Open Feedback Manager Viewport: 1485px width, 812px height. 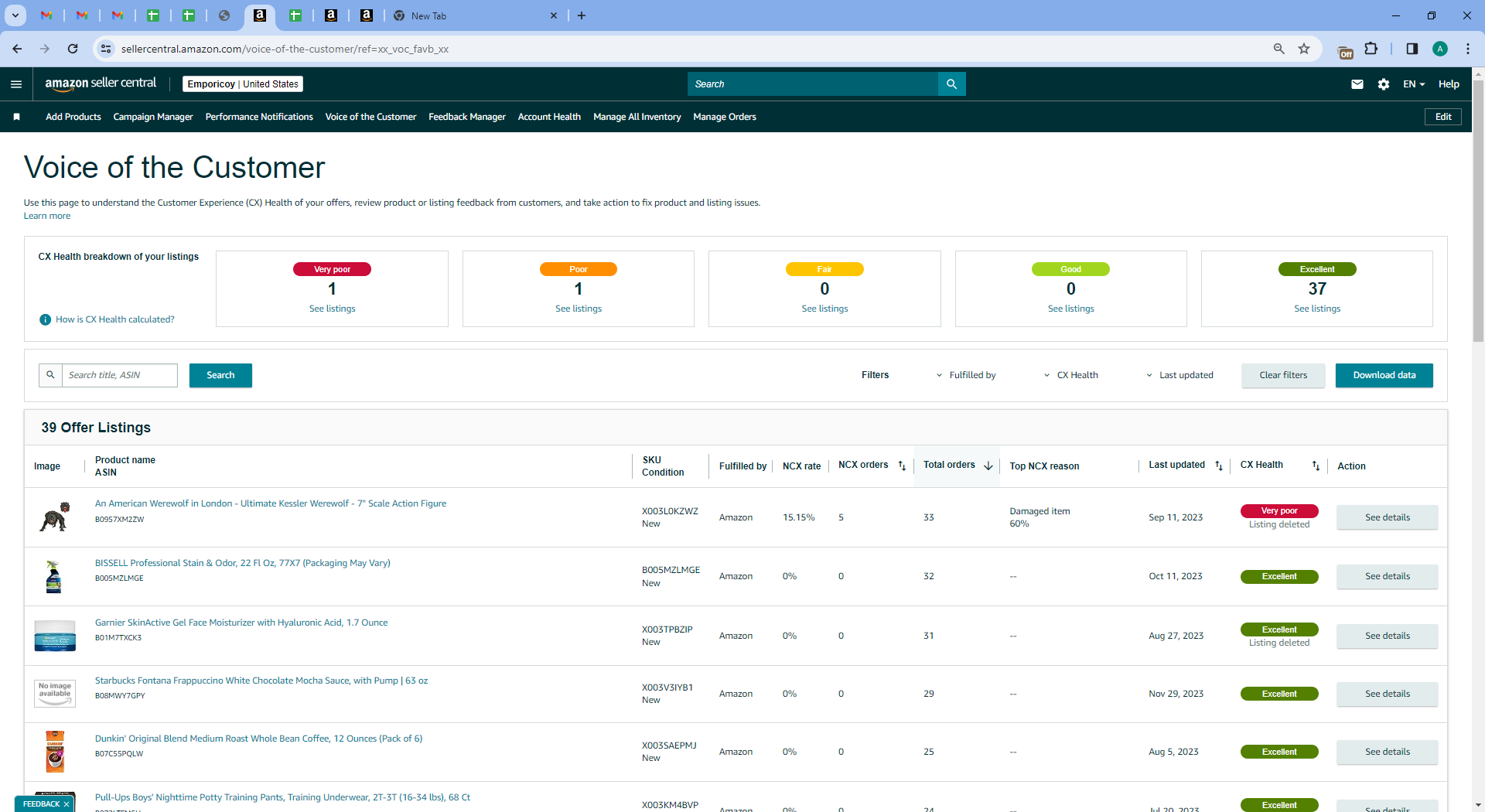[467, 117]
